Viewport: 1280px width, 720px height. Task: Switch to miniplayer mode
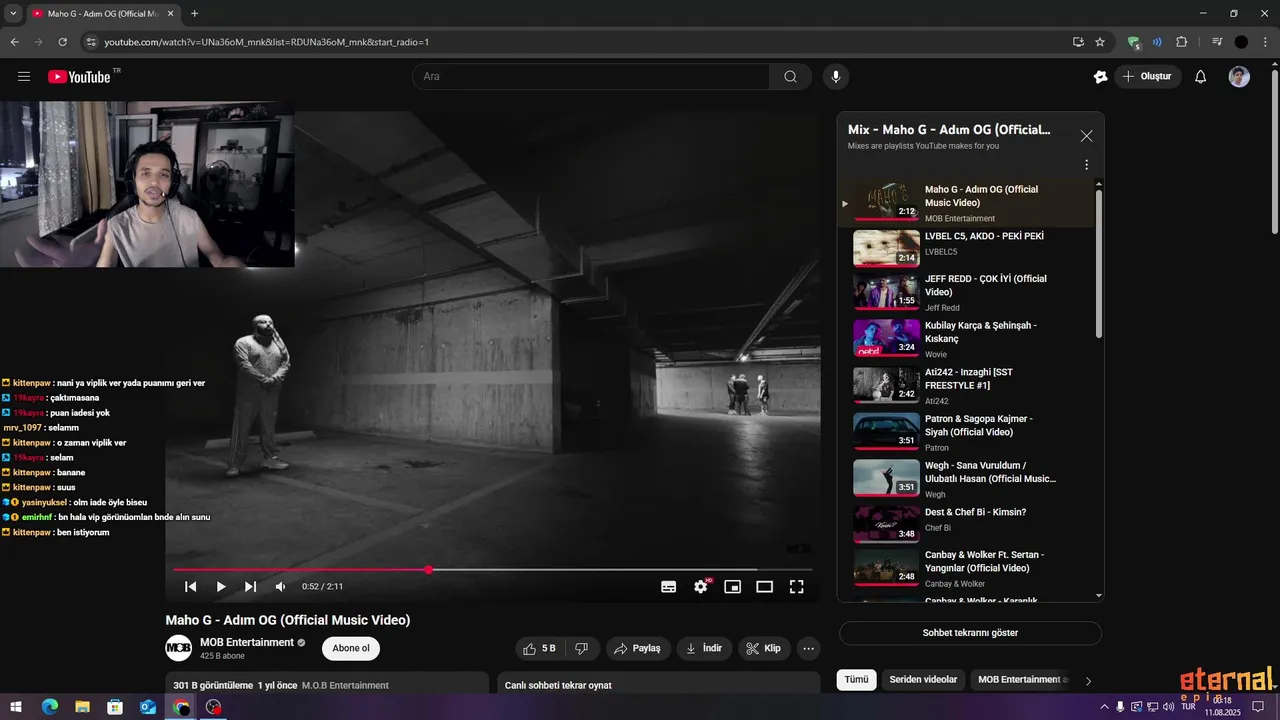pyautogui.click(x=733, y=587)
